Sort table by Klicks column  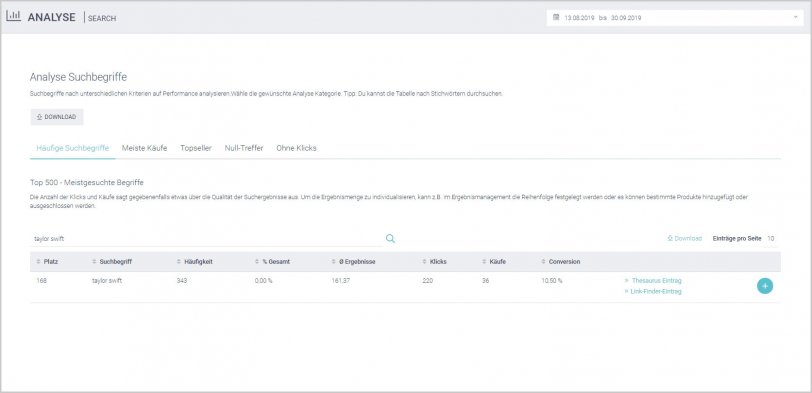point(434,262)
